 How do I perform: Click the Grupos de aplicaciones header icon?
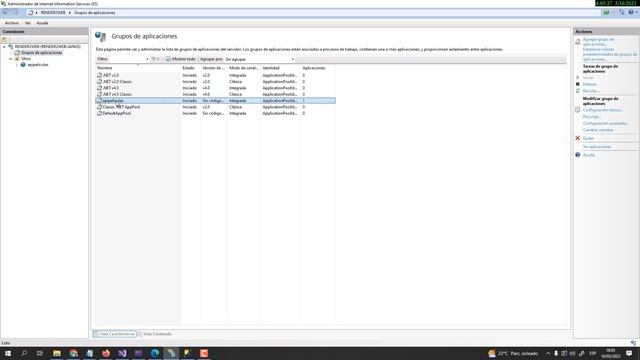[x=100, y=36]
